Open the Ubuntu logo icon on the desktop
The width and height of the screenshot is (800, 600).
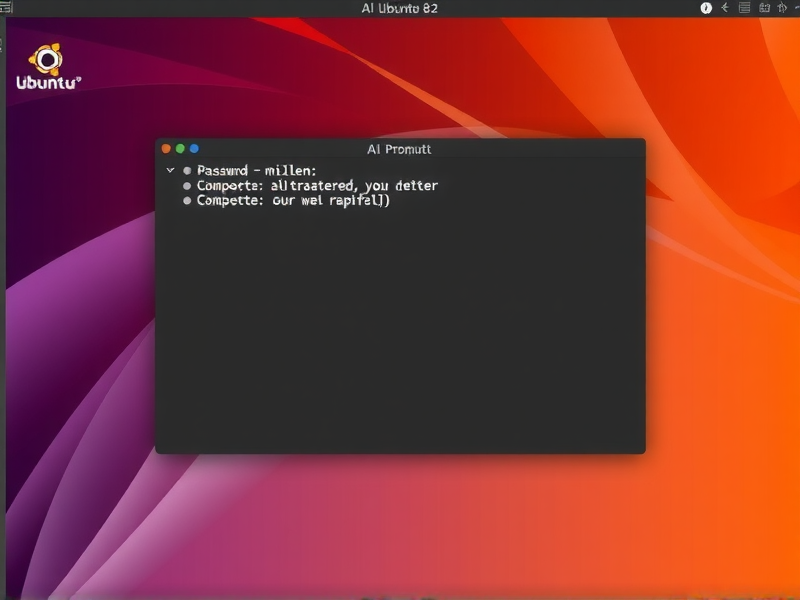click(47, 58)
